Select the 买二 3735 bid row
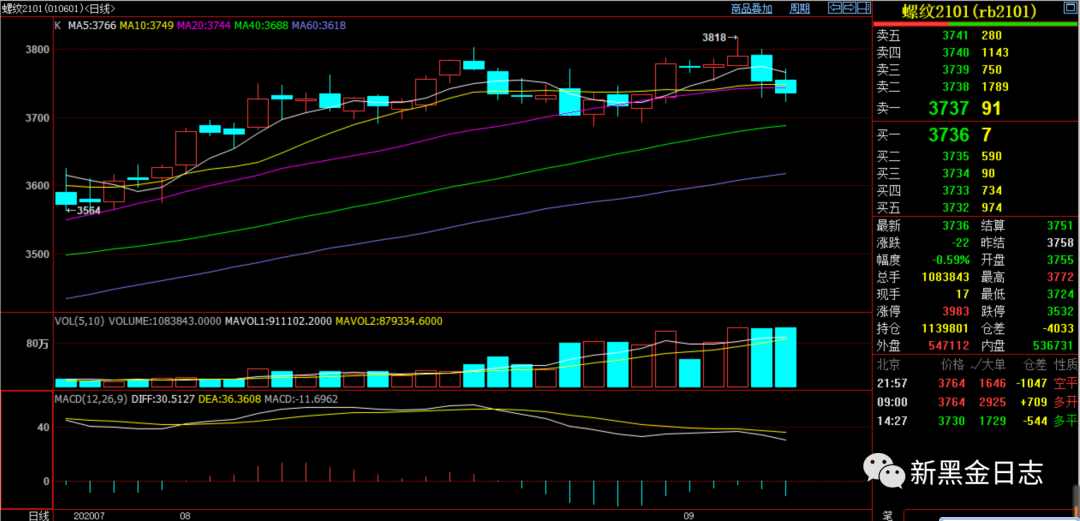The width and height of the screenshot is (1080, 521). click(976, 156)
